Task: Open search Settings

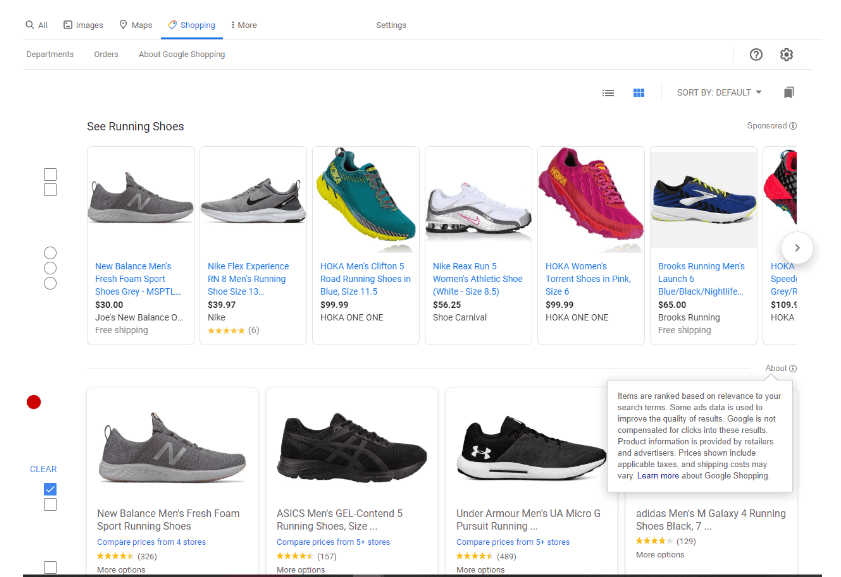Action: pyautogui.click(x=391, y=25)
